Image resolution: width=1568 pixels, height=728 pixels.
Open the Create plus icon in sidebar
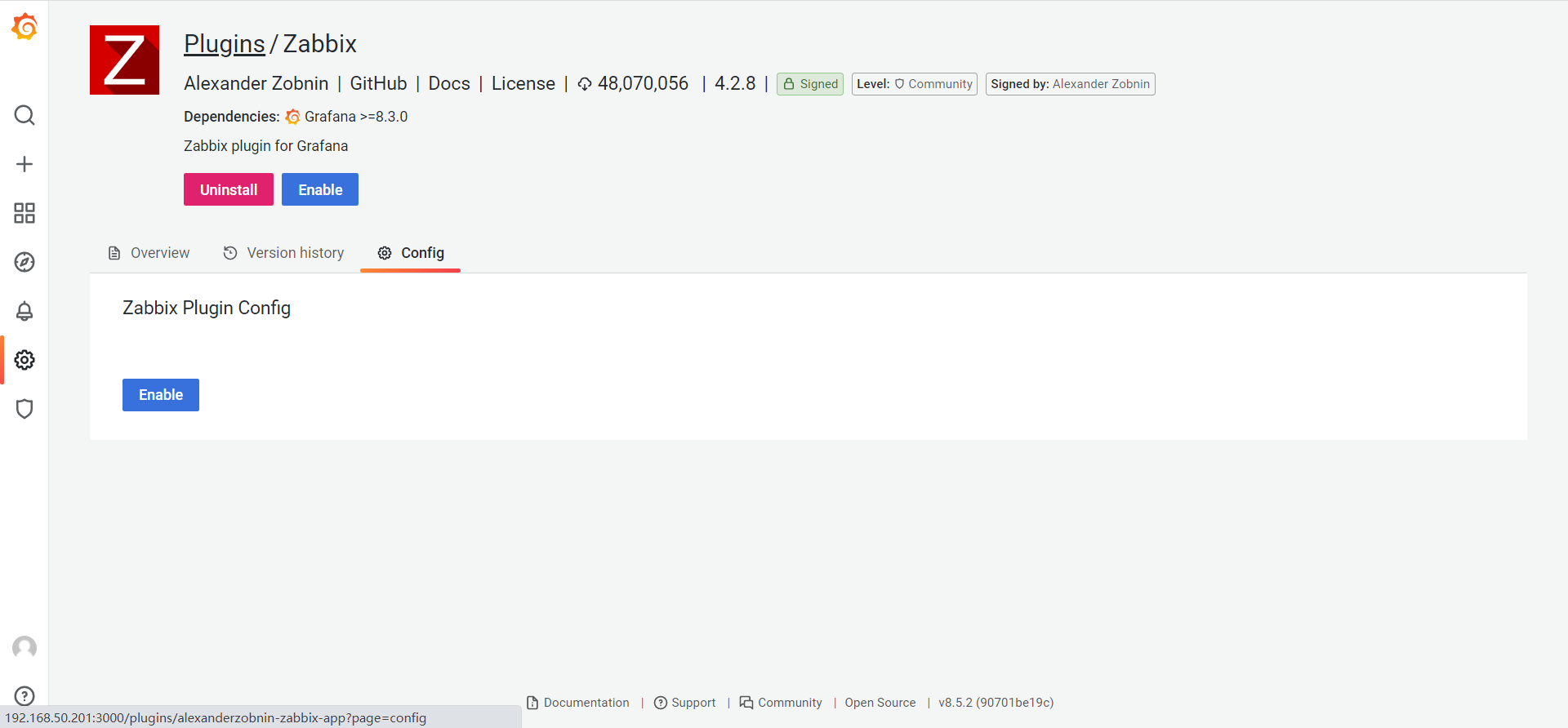click(x=24, y=164)
